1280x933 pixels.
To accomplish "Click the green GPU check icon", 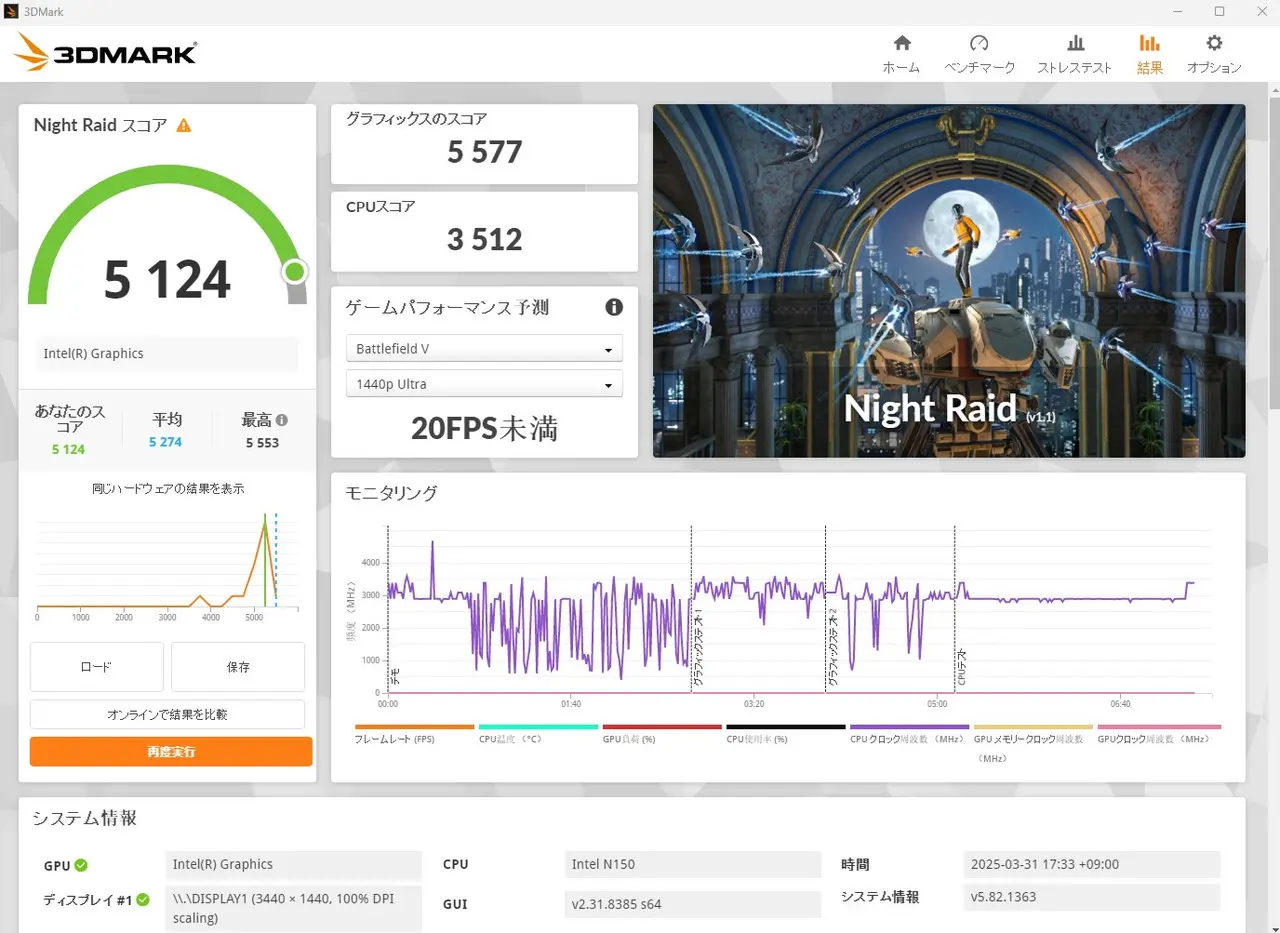I will pos(81,865).
